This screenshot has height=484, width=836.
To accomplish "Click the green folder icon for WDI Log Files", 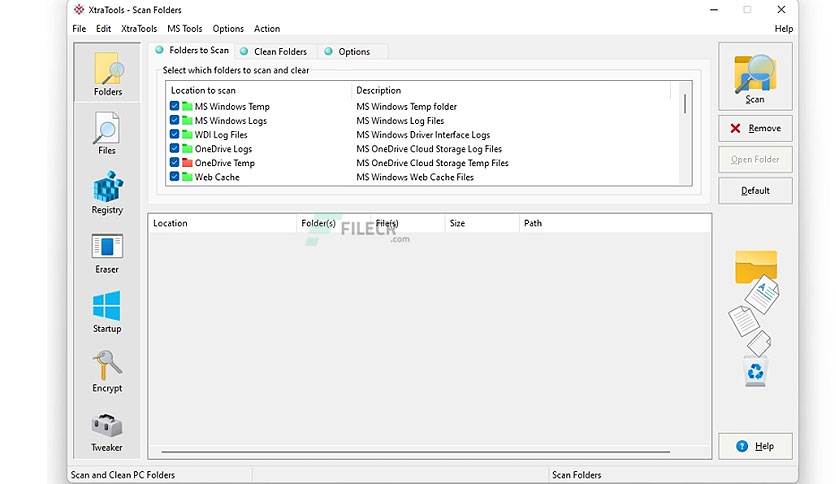I will (187, 134).
